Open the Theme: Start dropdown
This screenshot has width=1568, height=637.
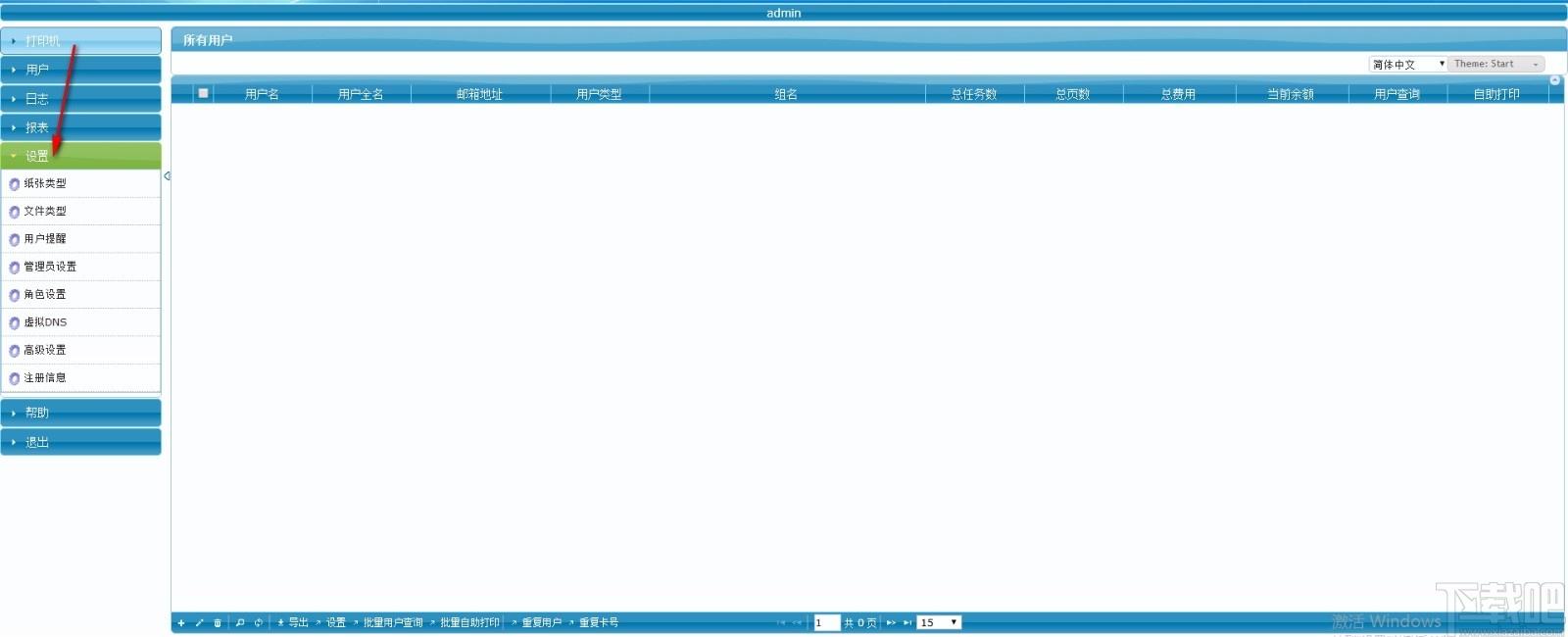1496,64
